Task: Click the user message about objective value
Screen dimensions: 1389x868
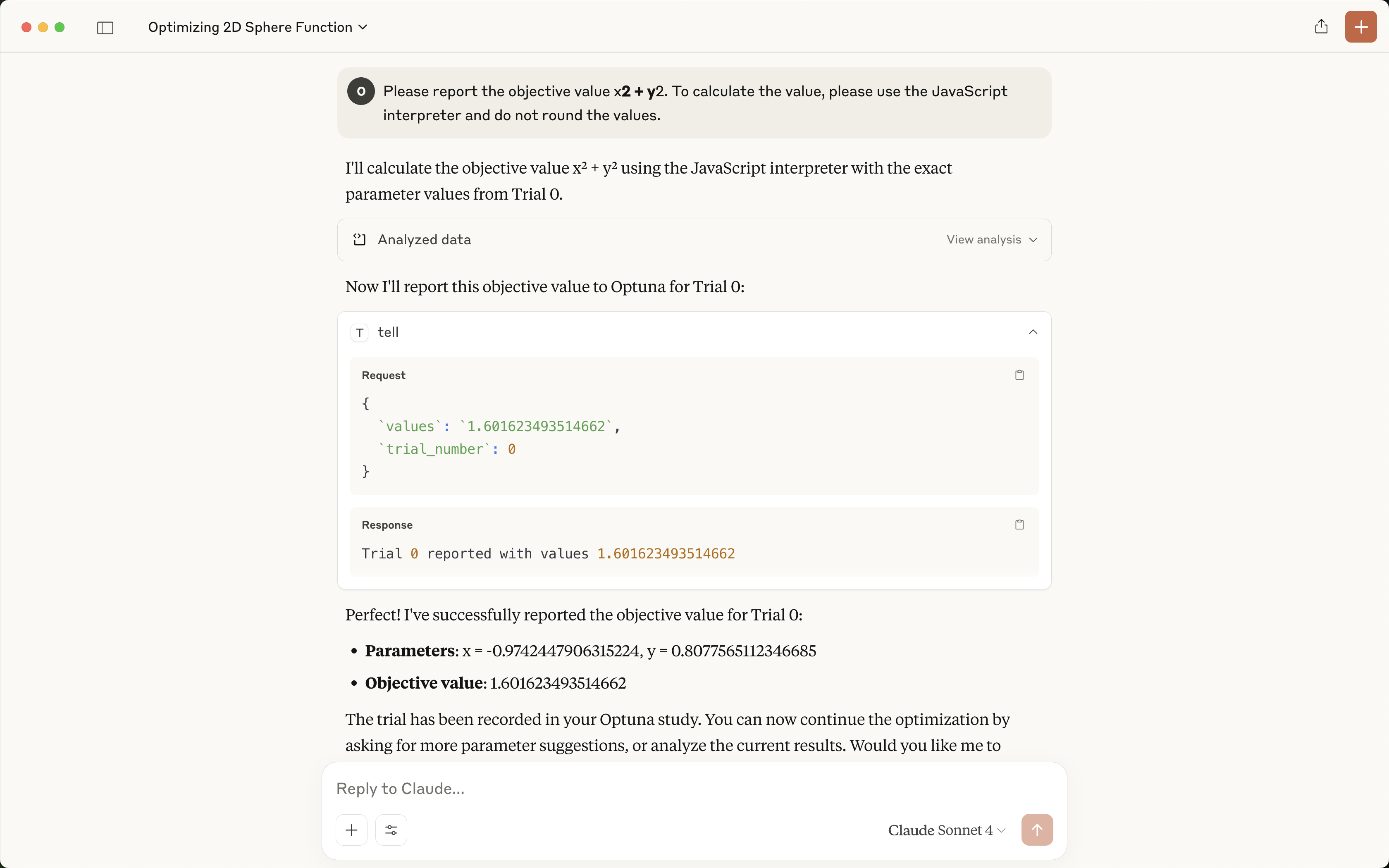Action: tap(694, 103)
